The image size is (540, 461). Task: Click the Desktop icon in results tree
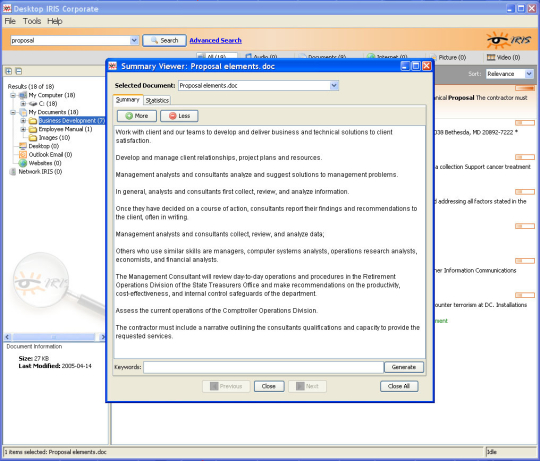(x=23, y=146)
